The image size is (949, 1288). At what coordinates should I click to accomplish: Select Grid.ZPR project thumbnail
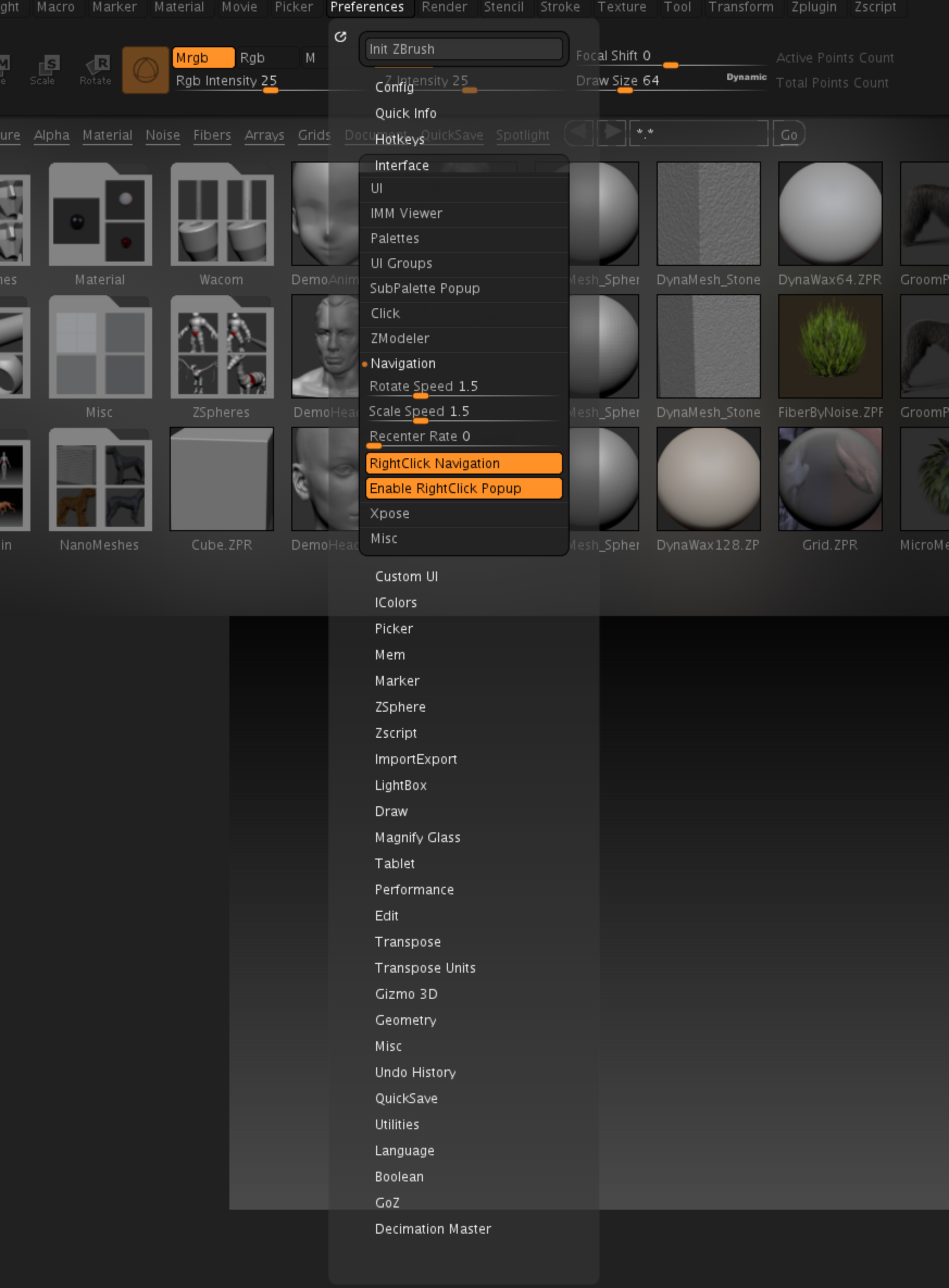pos(830,480)
